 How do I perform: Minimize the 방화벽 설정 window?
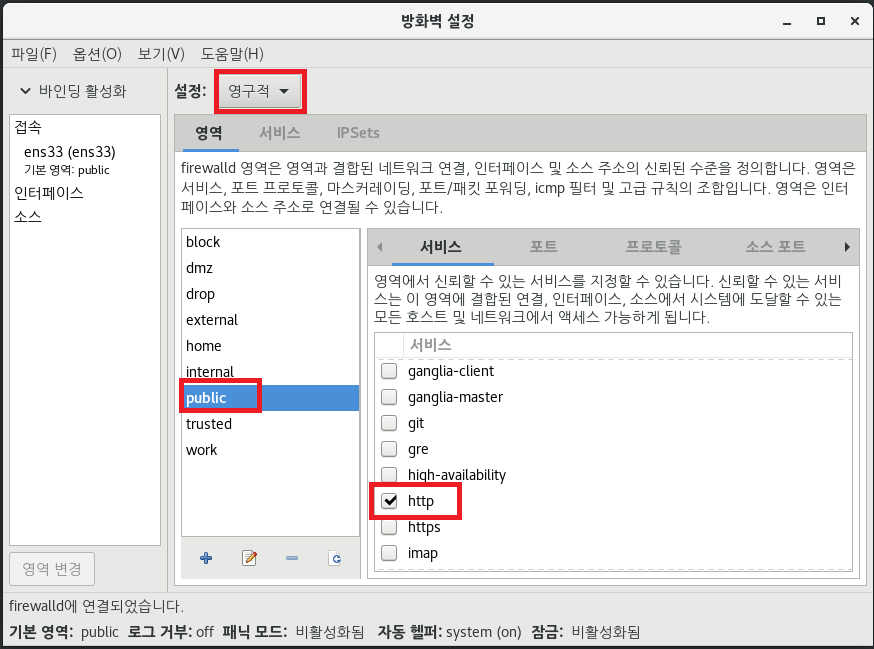(787, 22)
